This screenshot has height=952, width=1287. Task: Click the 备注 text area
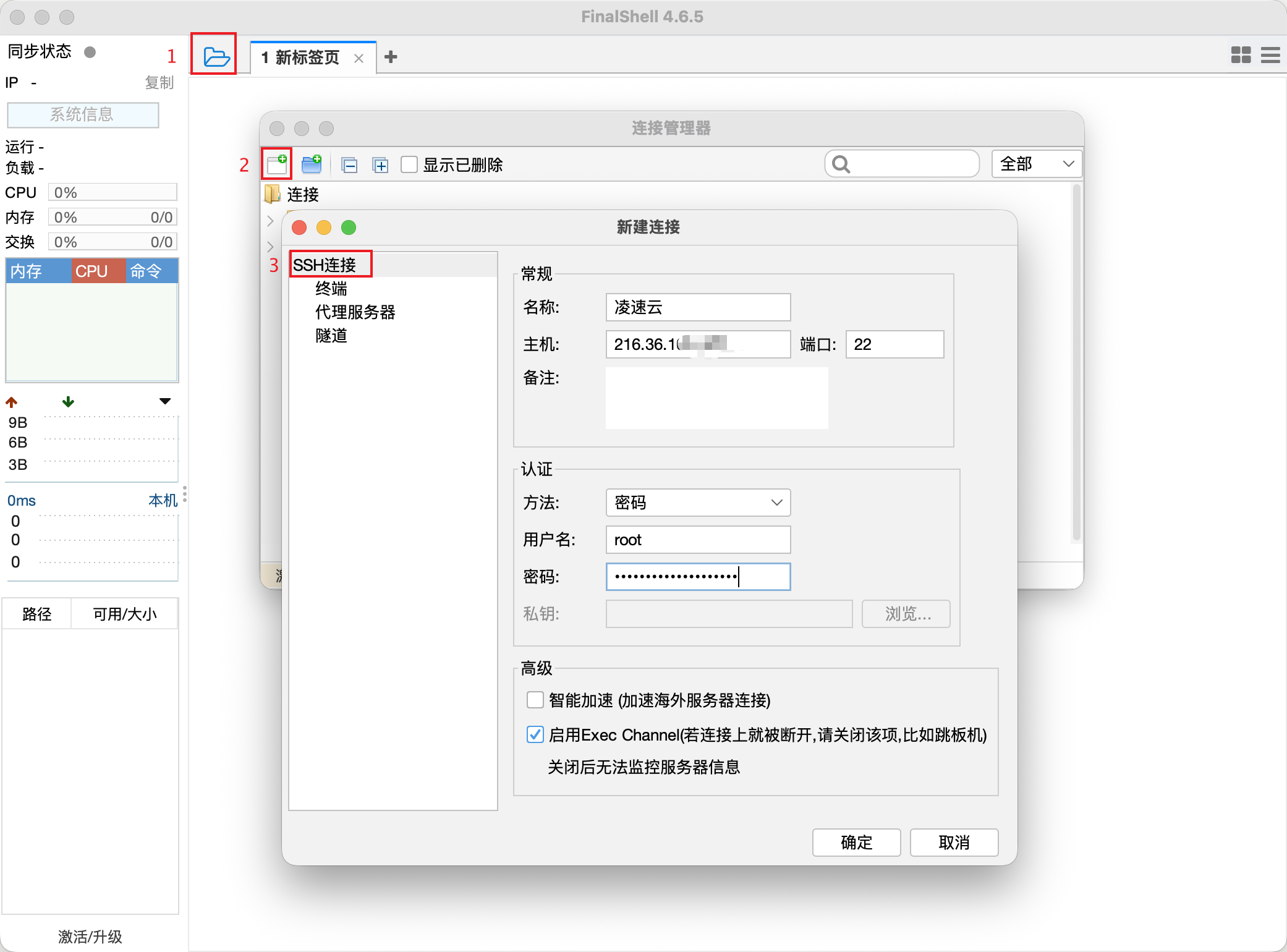point(716,397)
